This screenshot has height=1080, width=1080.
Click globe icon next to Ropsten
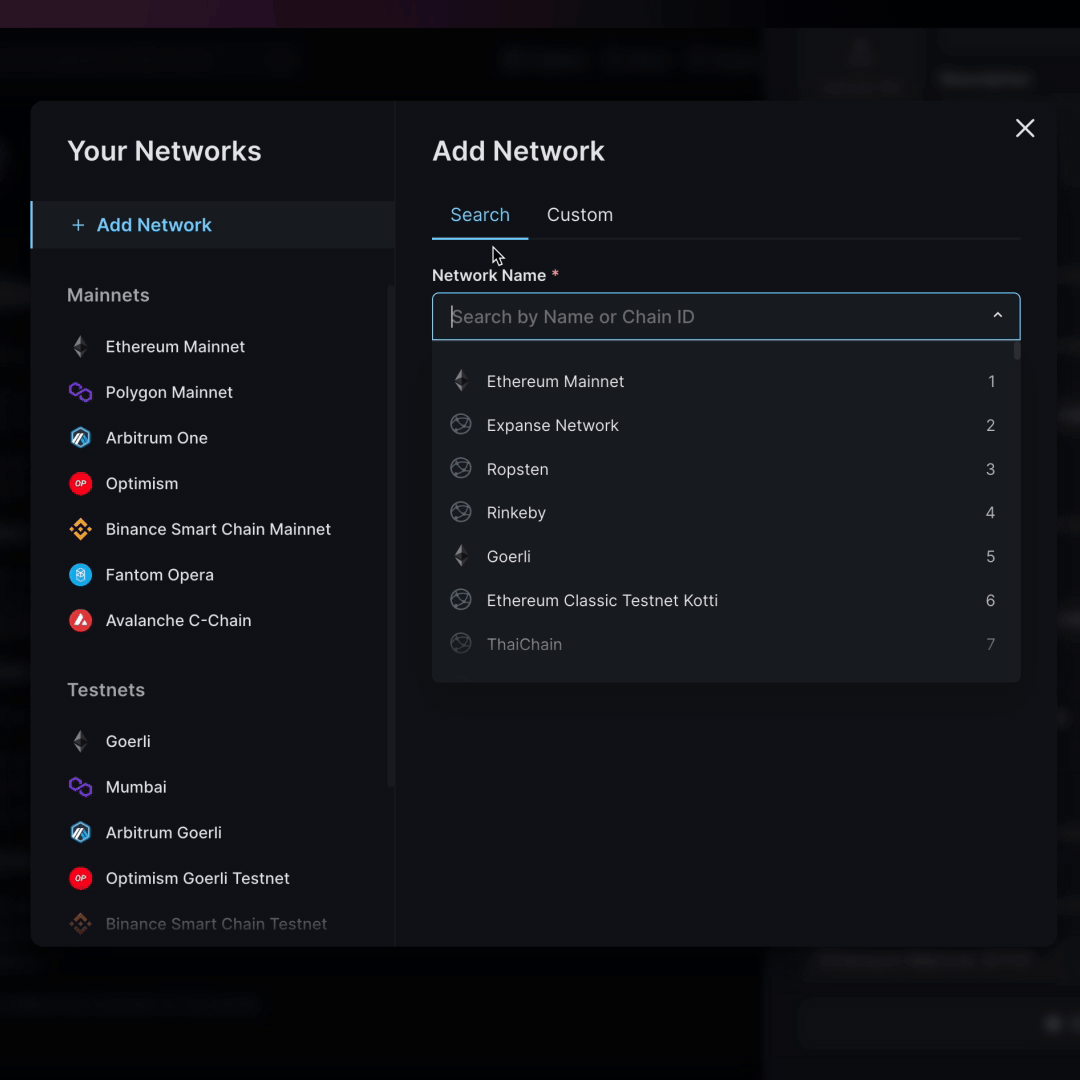461,468
